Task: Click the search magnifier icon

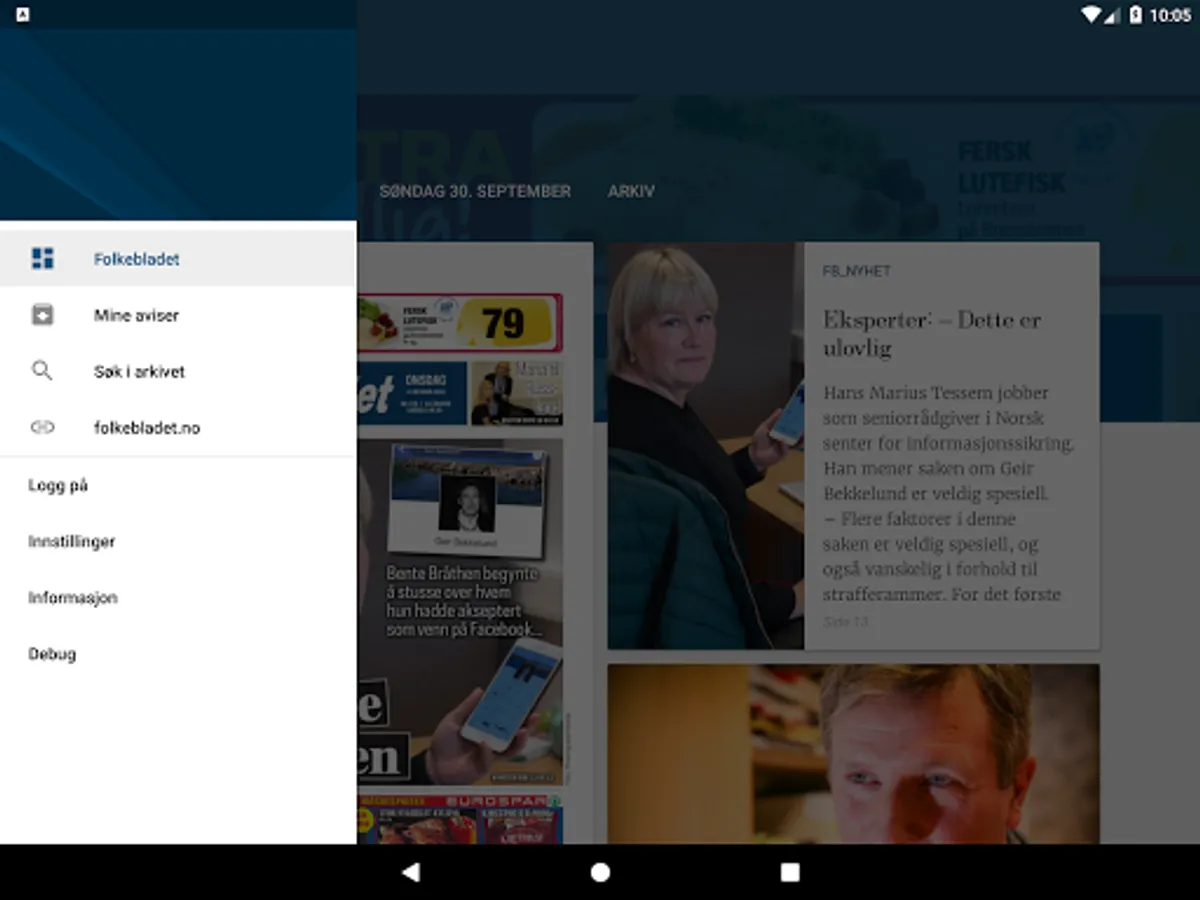Action: 42,371
